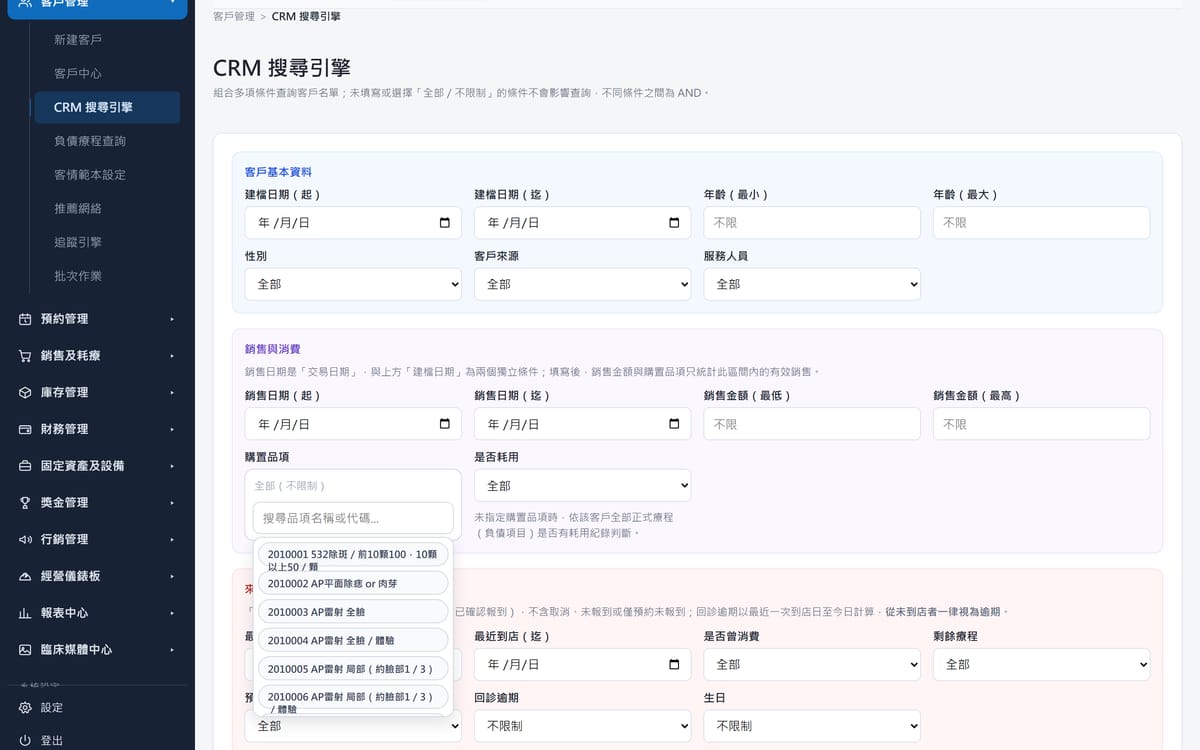Click the 庫存管理 box icon

(x=25, y=392)
